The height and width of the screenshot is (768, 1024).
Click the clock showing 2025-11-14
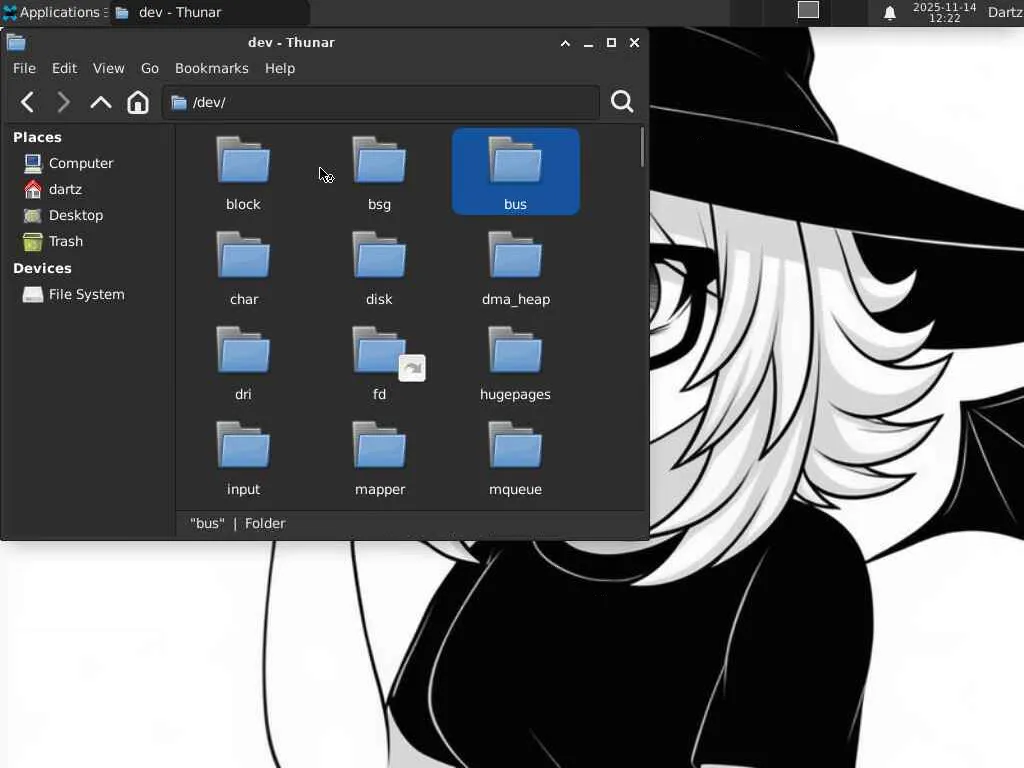(944, 12)
